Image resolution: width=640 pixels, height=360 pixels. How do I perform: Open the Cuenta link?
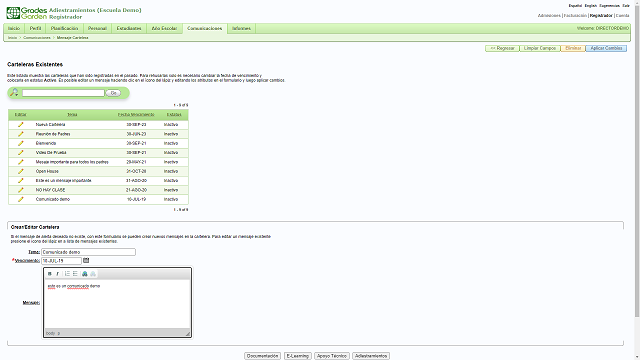click(x=622, y=16)
